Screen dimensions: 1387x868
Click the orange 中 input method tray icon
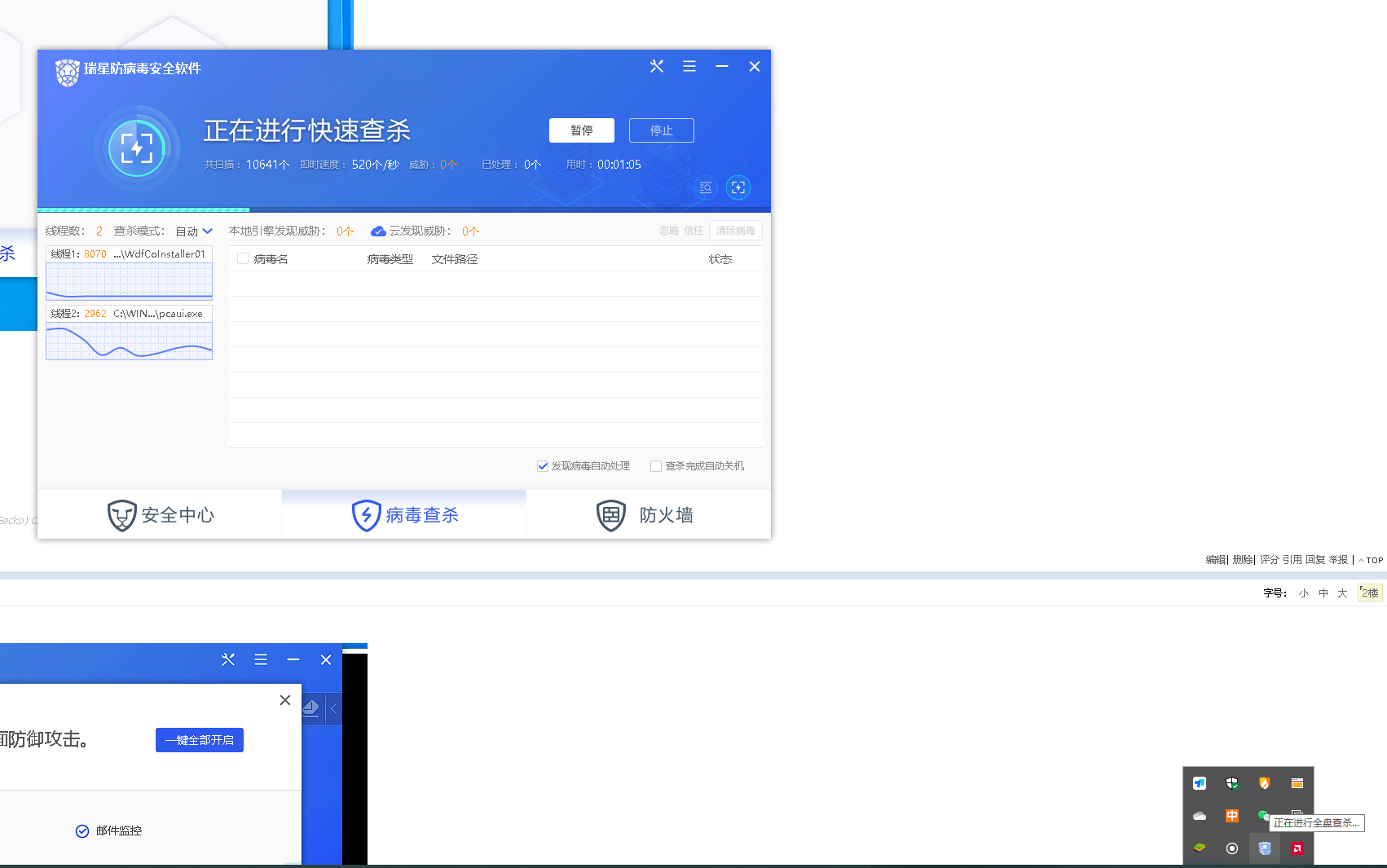pyautogui.click(x=1232, y=816)
